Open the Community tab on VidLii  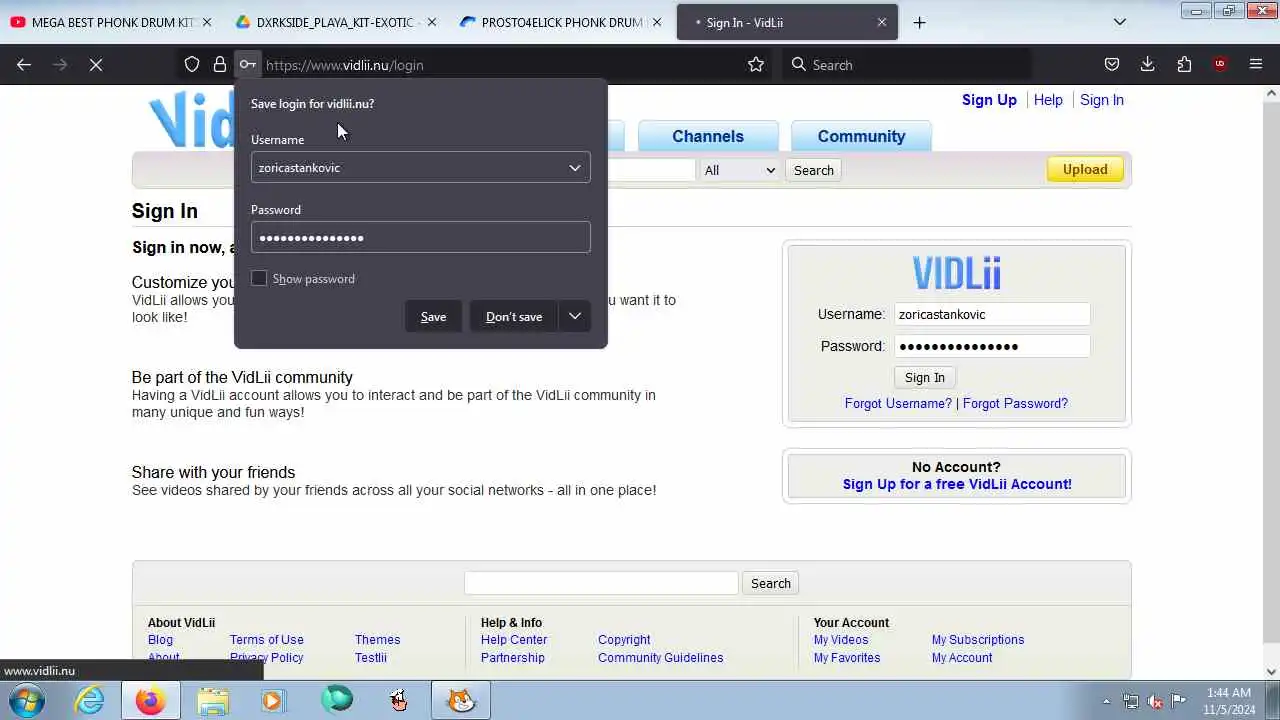861,137
